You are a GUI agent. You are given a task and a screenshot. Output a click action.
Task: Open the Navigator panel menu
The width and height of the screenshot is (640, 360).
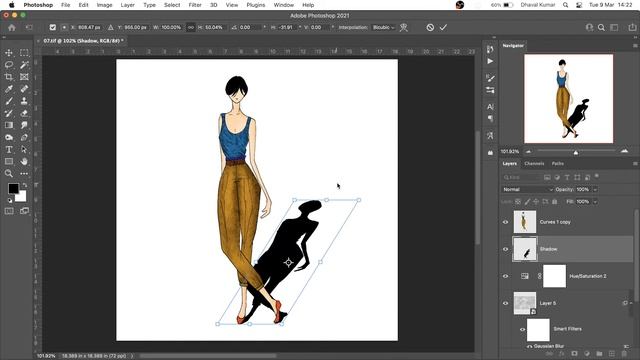(635, 46)
